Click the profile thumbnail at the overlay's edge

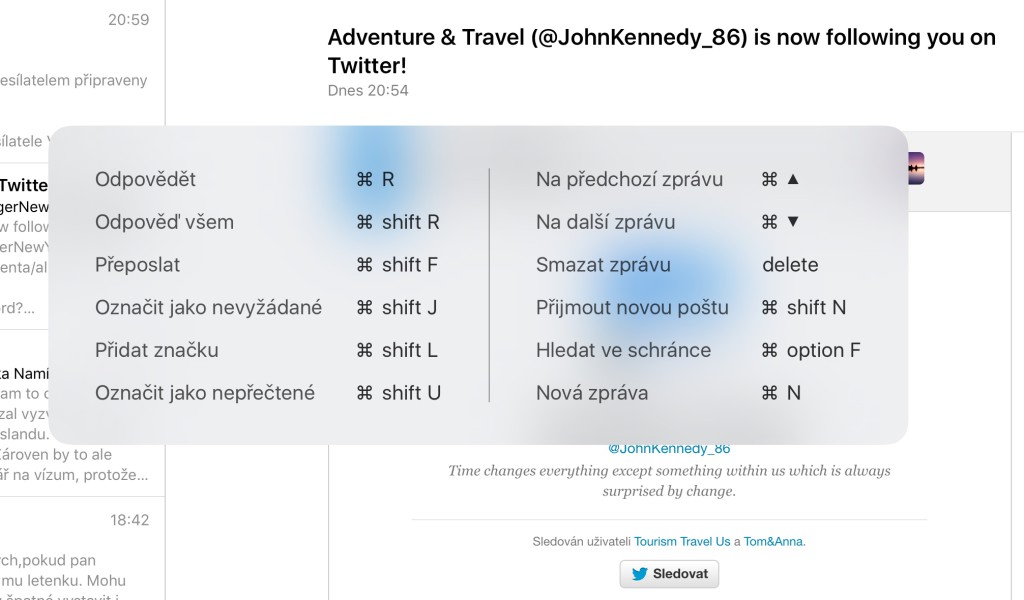[x=915, y=168]
